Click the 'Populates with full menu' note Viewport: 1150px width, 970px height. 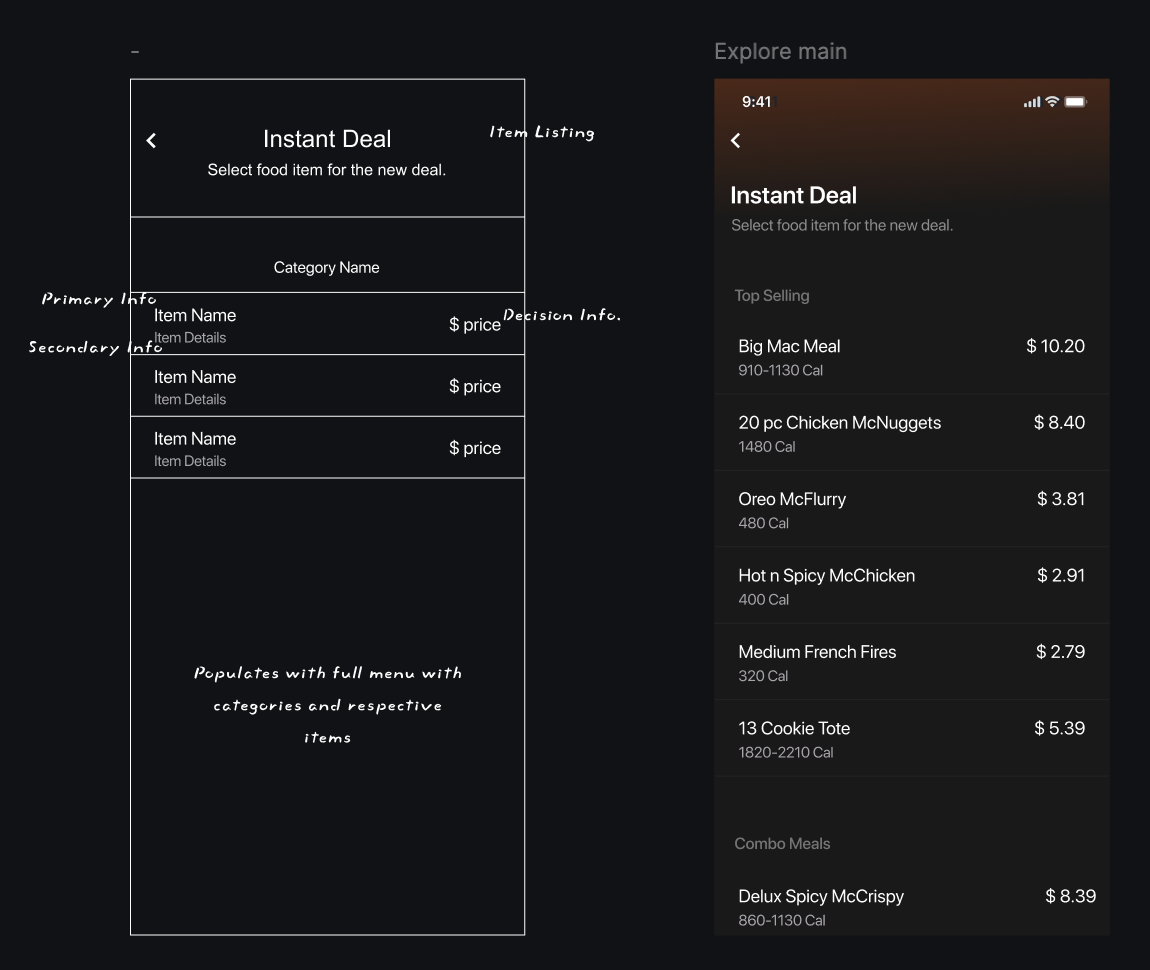(x=328, y=705)
